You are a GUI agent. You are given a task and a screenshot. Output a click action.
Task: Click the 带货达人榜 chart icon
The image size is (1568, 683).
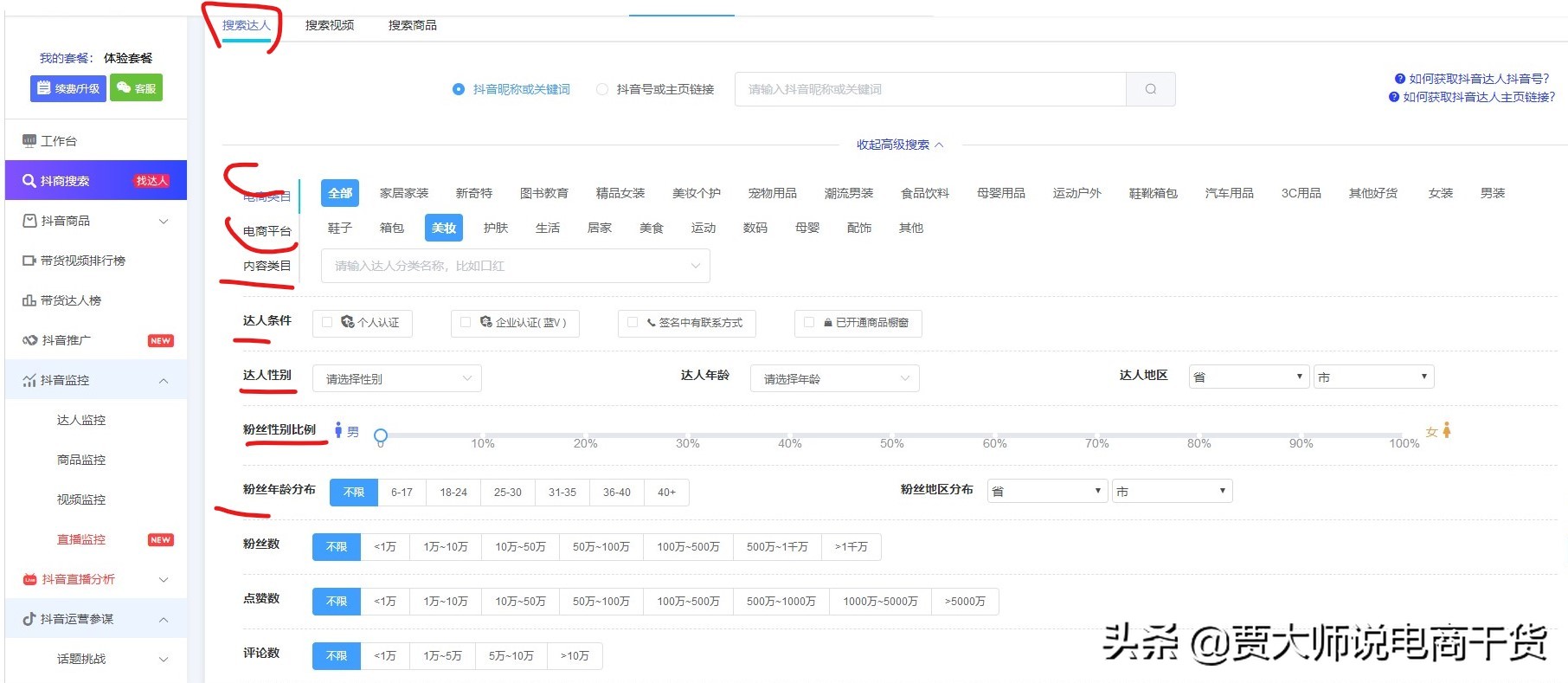tap(29, 300)
